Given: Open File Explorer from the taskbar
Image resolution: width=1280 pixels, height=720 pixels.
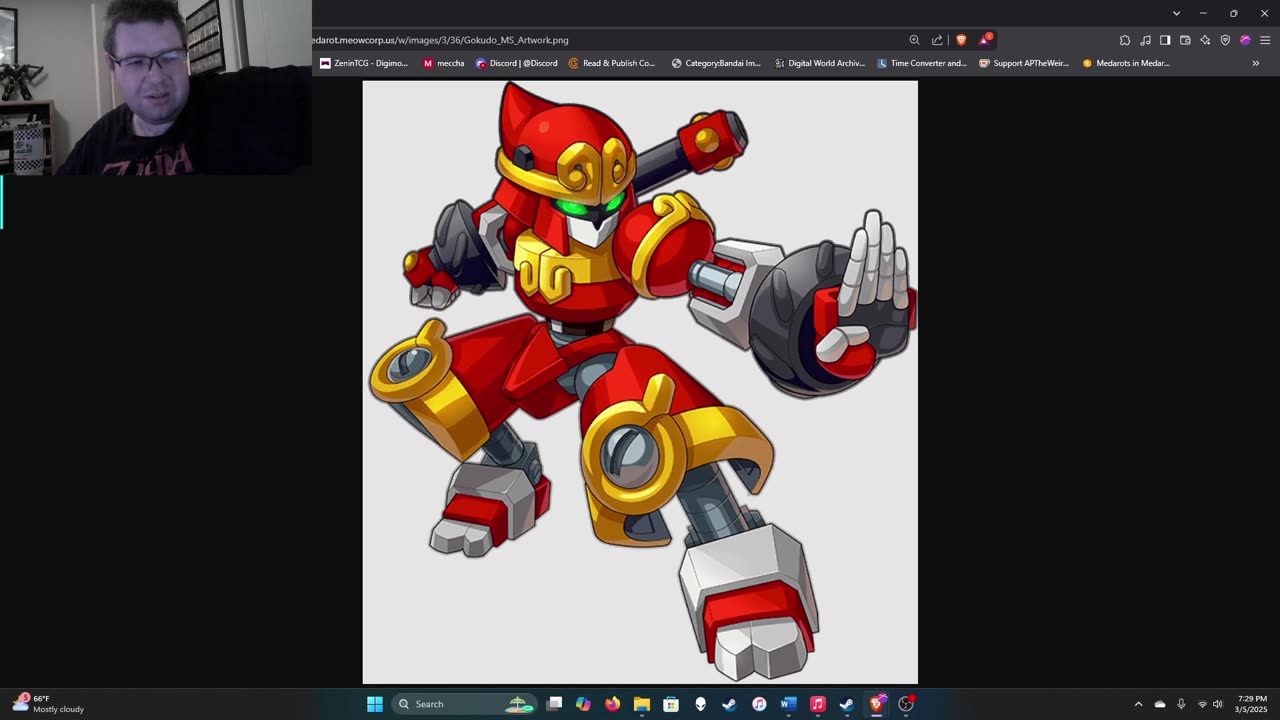Looking at the screenshot, I should (642, 704).
